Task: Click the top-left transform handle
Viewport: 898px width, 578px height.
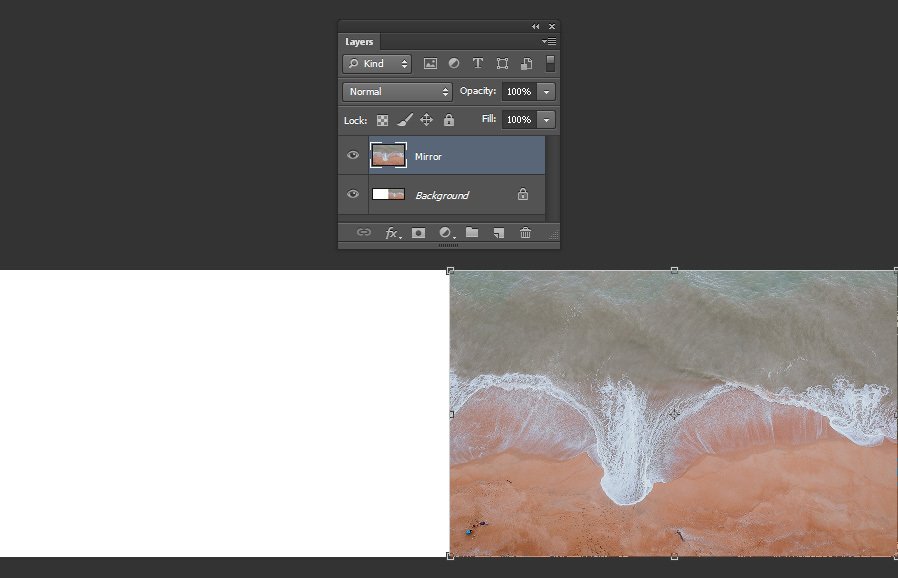Action: (450, 270)
